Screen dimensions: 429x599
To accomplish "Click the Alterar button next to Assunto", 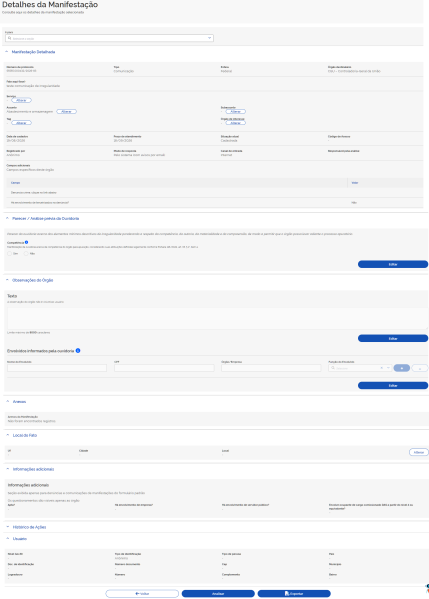I will tap(66, 112).
